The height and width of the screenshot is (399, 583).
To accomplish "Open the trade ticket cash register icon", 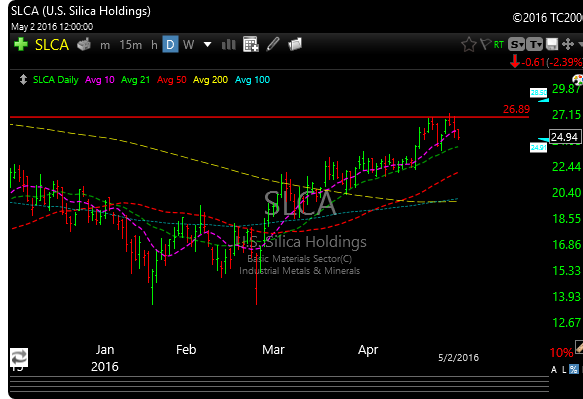I will tap(84, 45).
